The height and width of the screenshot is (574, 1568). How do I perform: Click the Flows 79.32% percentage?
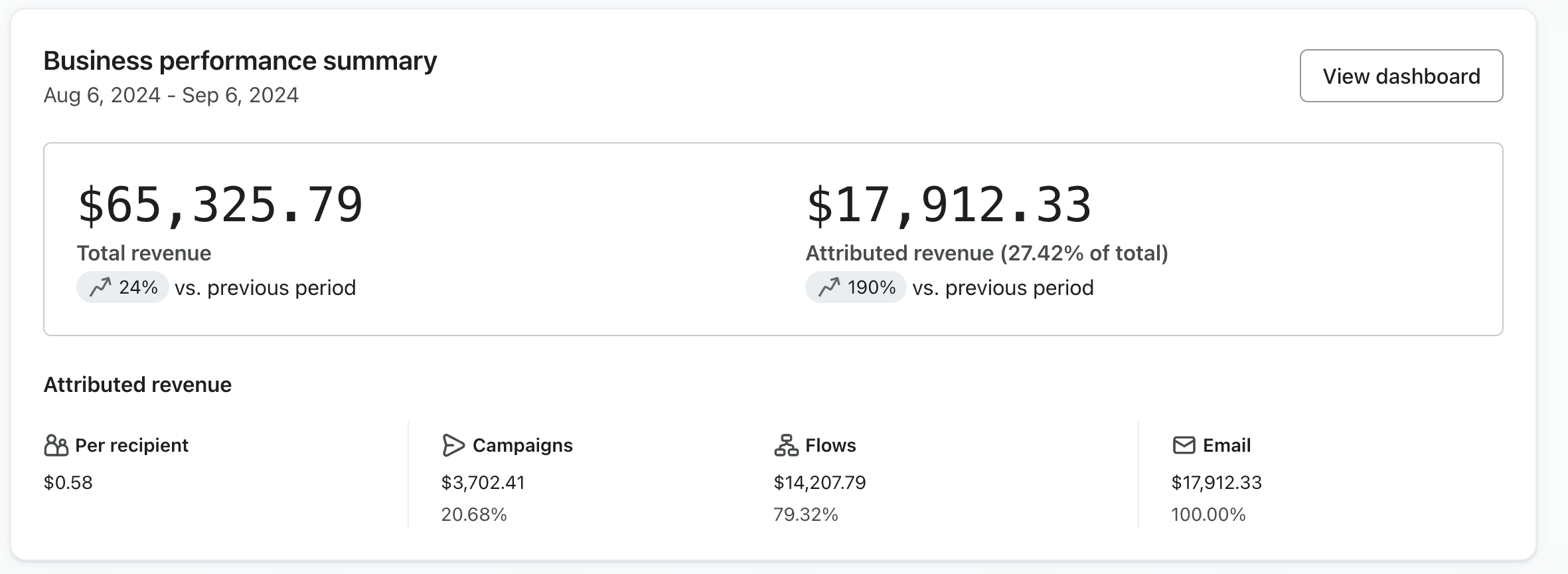click(806, 514)
